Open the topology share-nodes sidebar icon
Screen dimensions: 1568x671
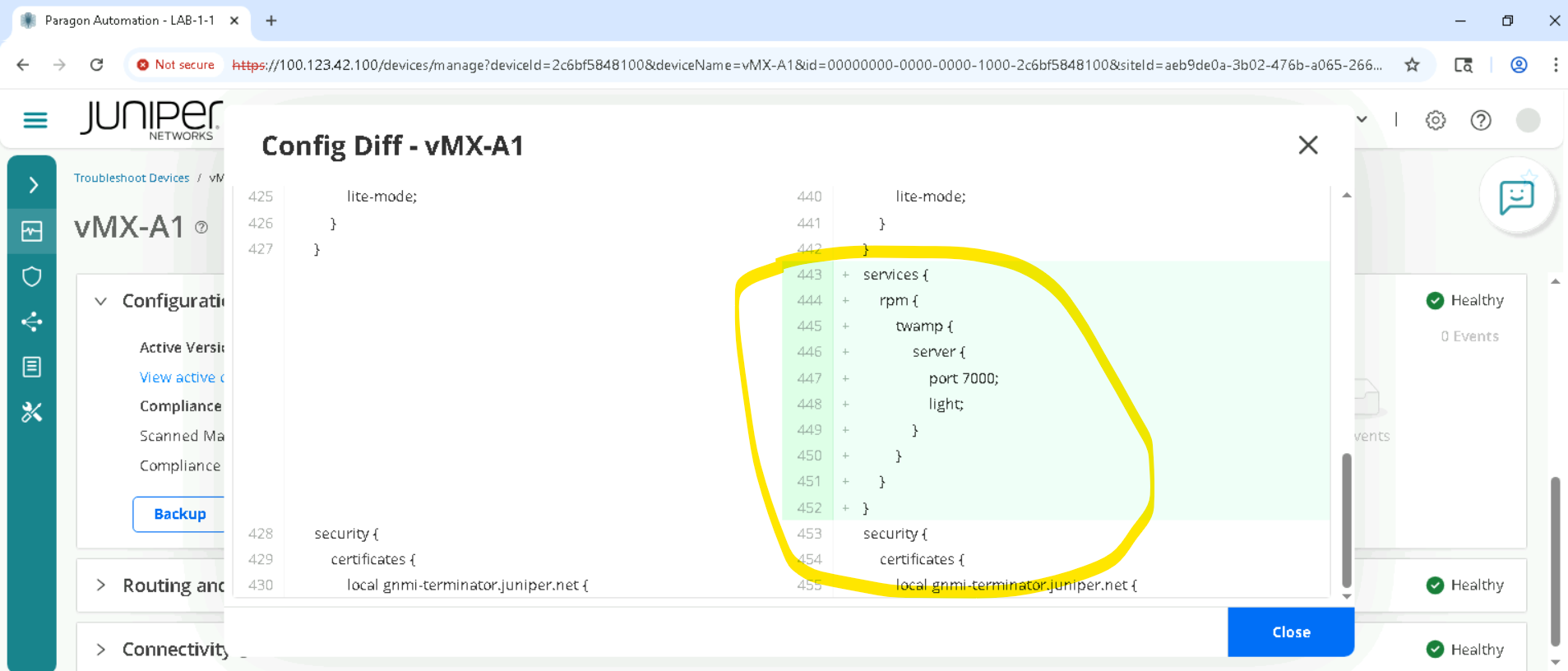[32, 322]
